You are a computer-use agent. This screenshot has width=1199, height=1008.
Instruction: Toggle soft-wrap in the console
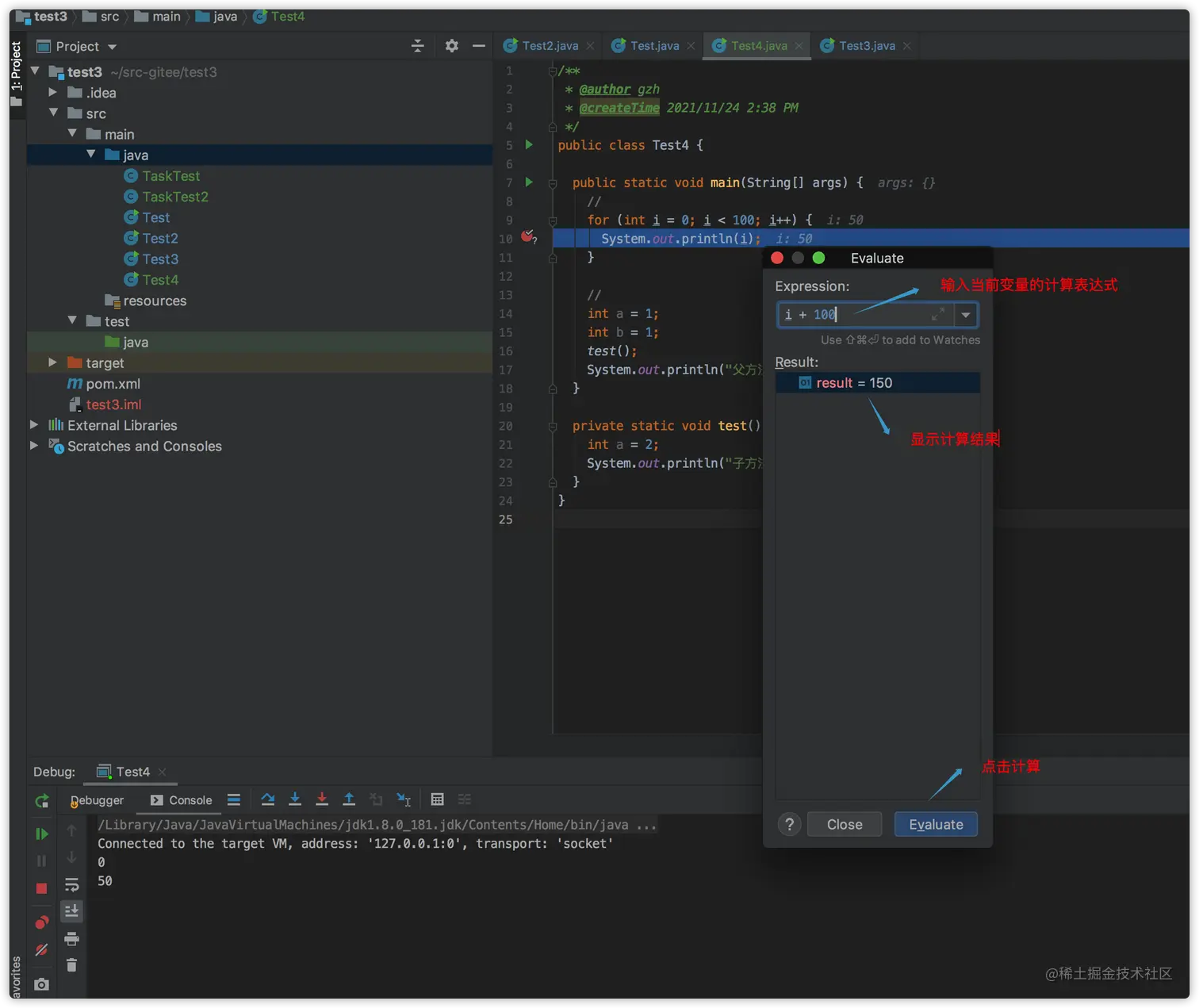coord(71,884)
